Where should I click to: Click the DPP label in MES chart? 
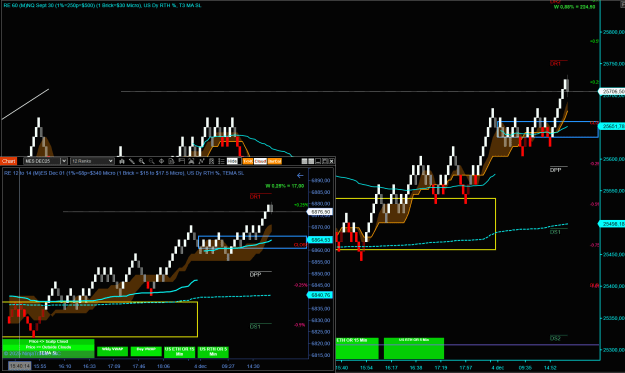tap(255, 274)
